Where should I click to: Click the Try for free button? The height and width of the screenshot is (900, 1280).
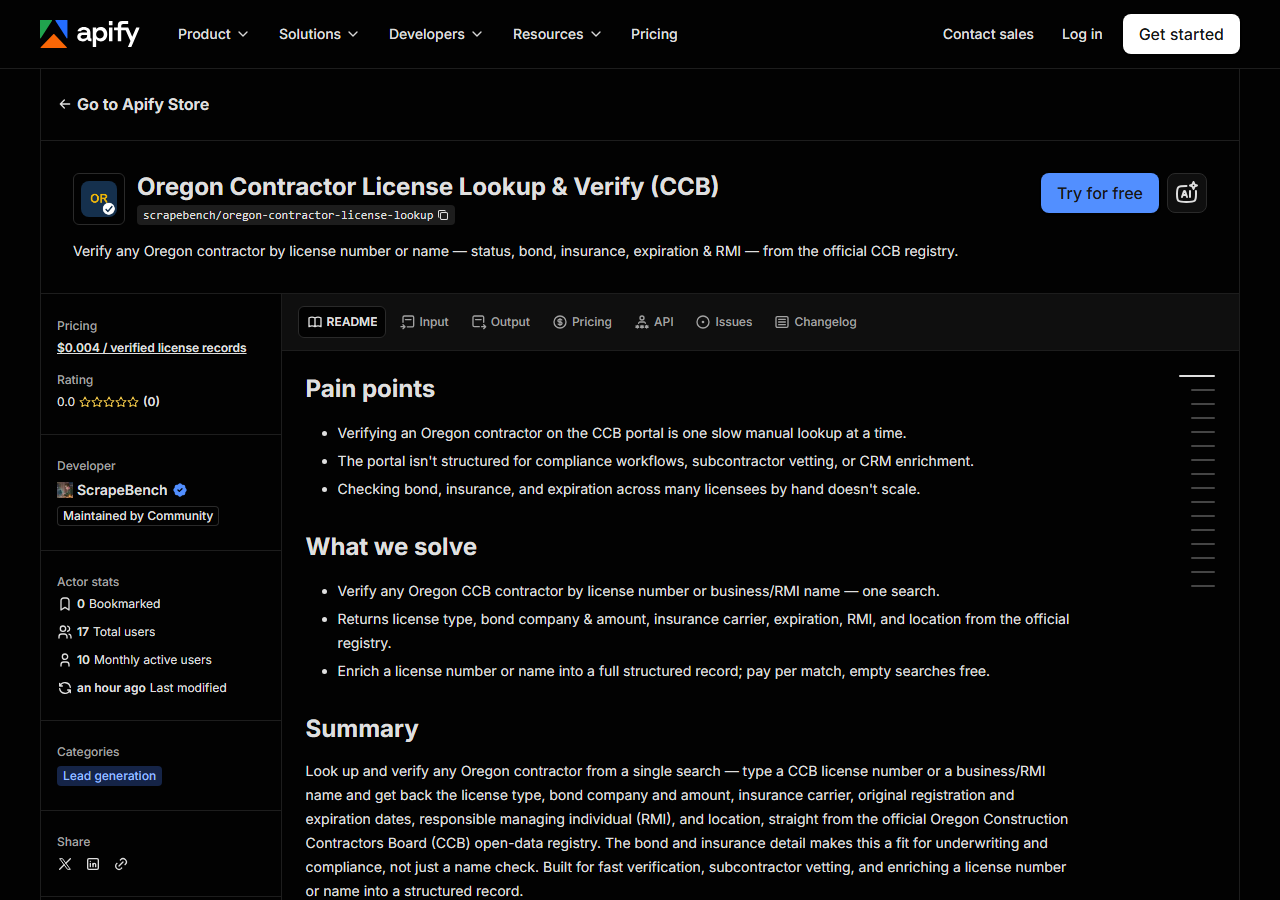point(1100,193)
